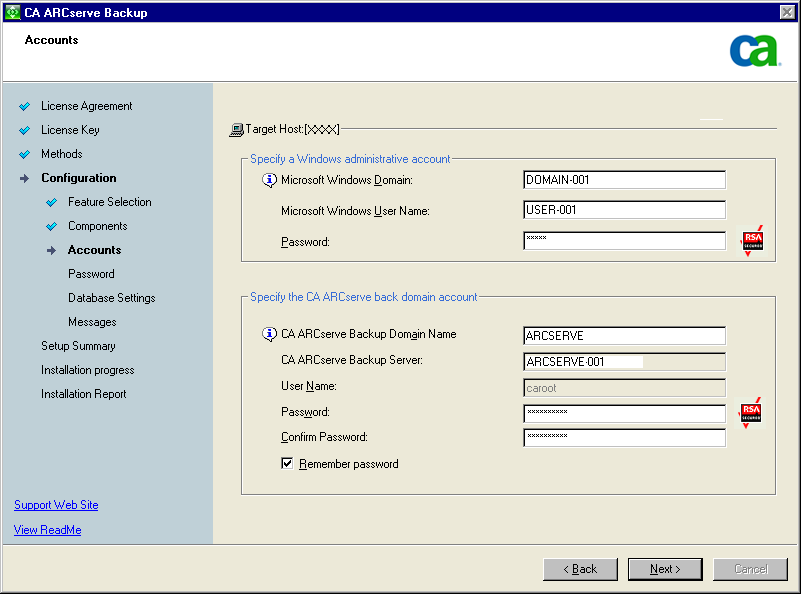
Task: Click the ARCserve title bar application icon
Action: pyautogui.click(x=12, y=12)
